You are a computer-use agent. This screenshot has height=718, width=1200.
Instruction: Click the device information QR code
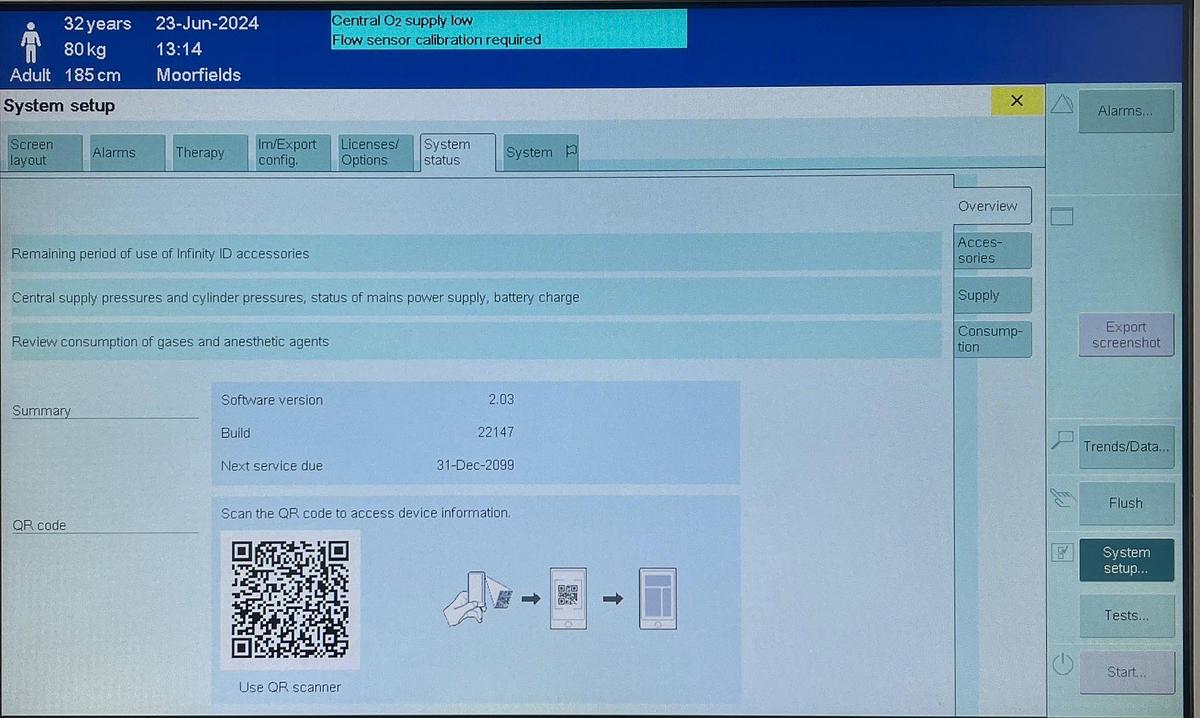(x=290, y=598)
